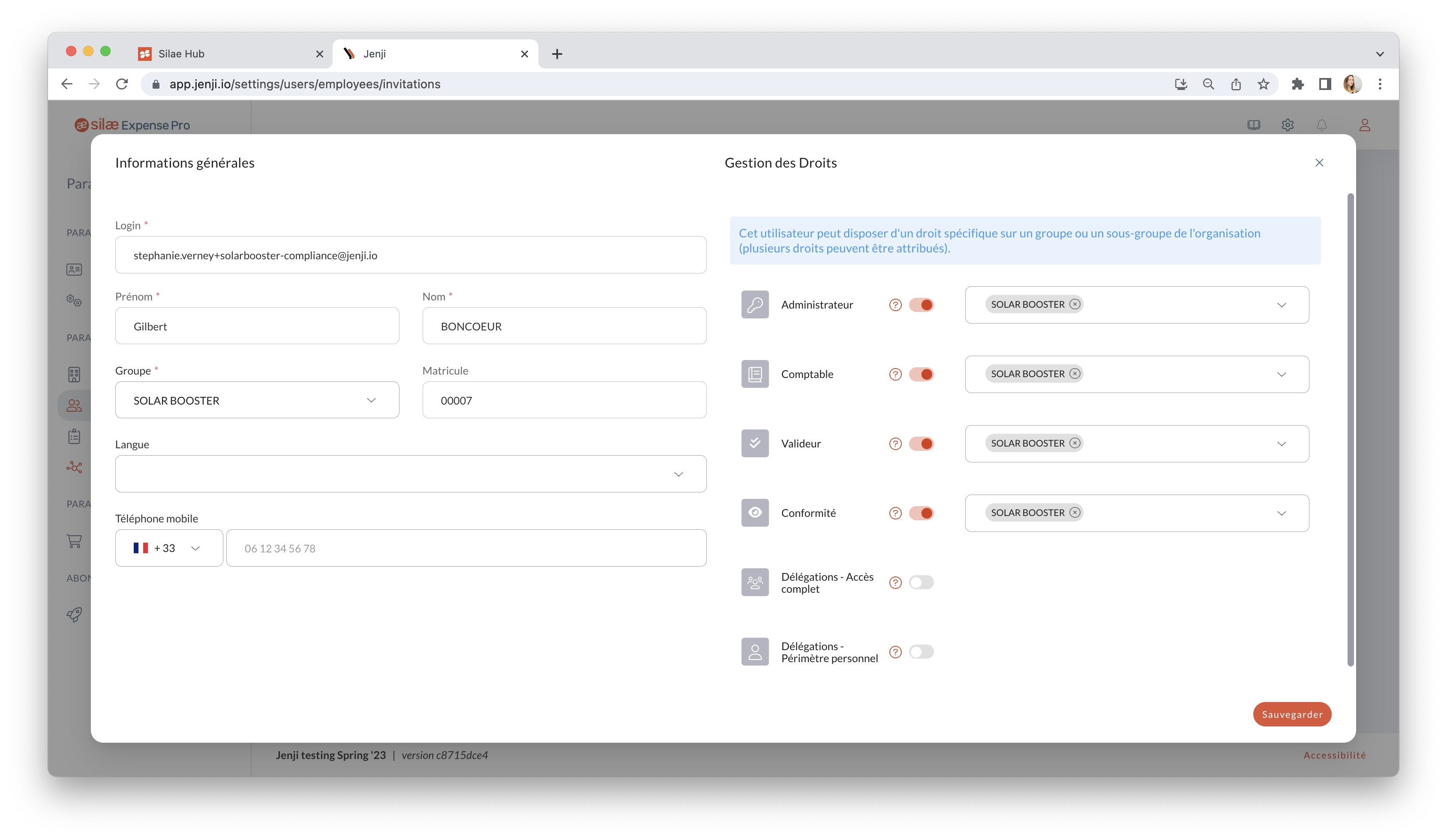1447x840 pixels.
Task: Disable the Administrateur toggle
Action: click(921, 305)
